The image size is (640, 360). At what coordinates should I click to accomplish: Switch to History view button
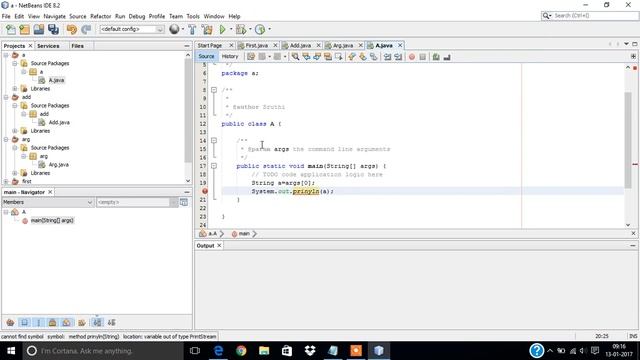point(230,56)
